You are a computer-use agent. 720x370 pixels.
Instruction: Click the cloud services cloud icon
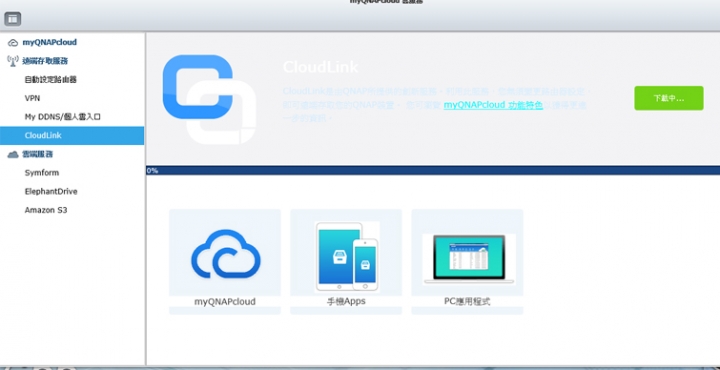pyautogui.click(x=13, y=155)
